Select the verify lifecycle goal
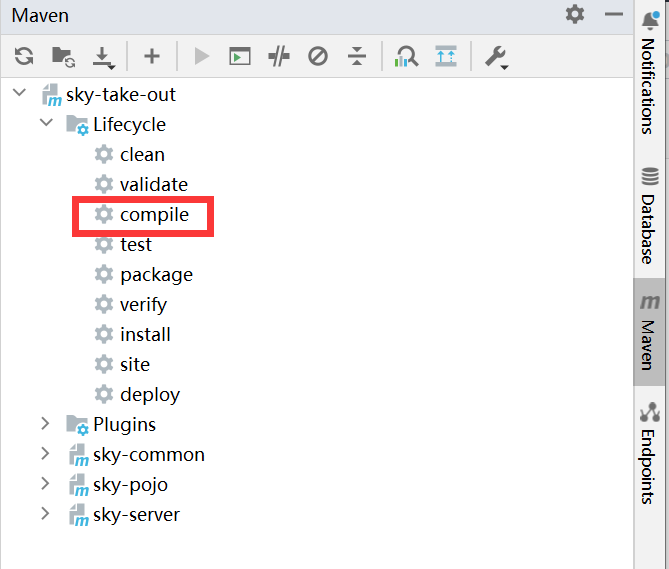669x569 pixels. pyautogui.click(x=131, y=305)
